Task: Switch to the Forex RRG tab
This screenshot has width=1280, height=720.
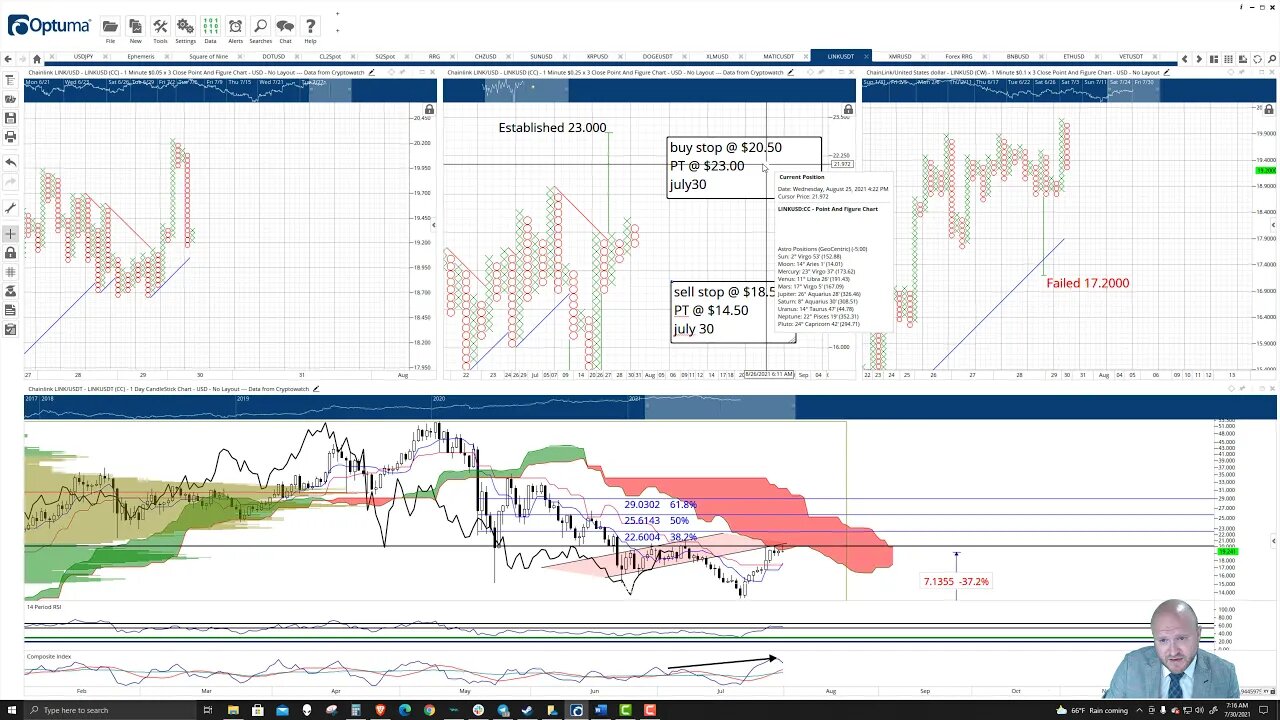Action: point(959,57)
